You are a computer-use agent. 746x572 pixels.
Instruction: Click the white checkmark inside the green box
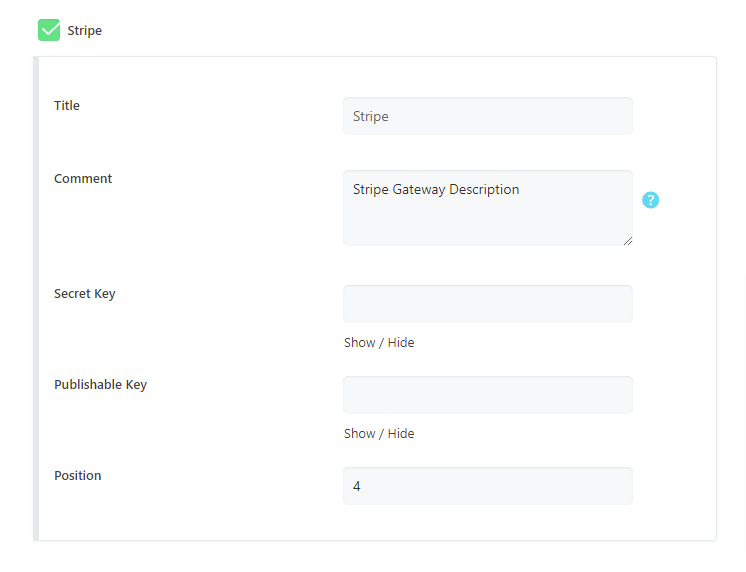(49, 30)
